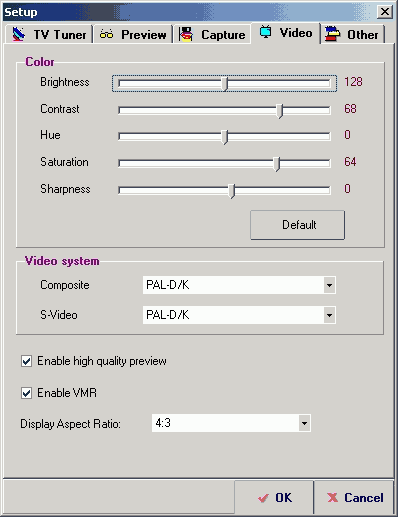Screen dimensions: 398x517
Task: Click the Sharpness slider track
Action: [224, 190]
